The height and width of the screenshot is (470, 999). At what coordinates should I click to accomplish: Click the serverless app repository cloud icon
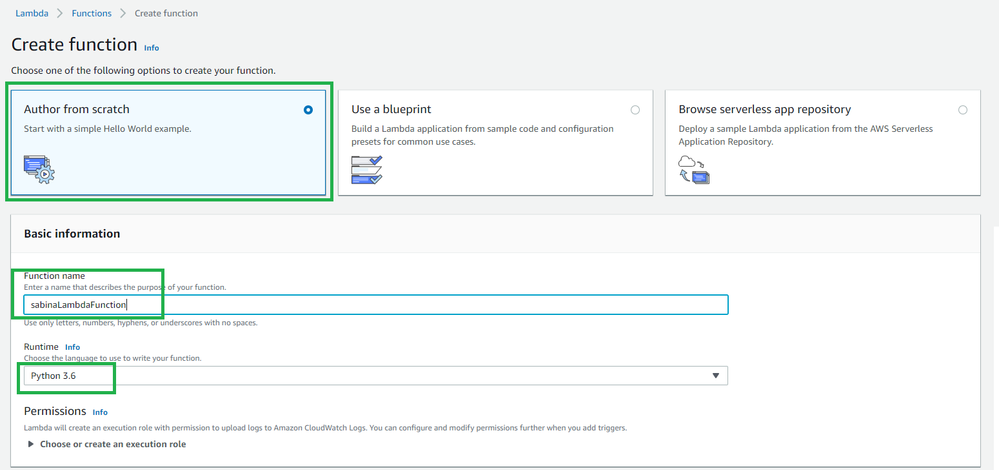tap(694, 169)
